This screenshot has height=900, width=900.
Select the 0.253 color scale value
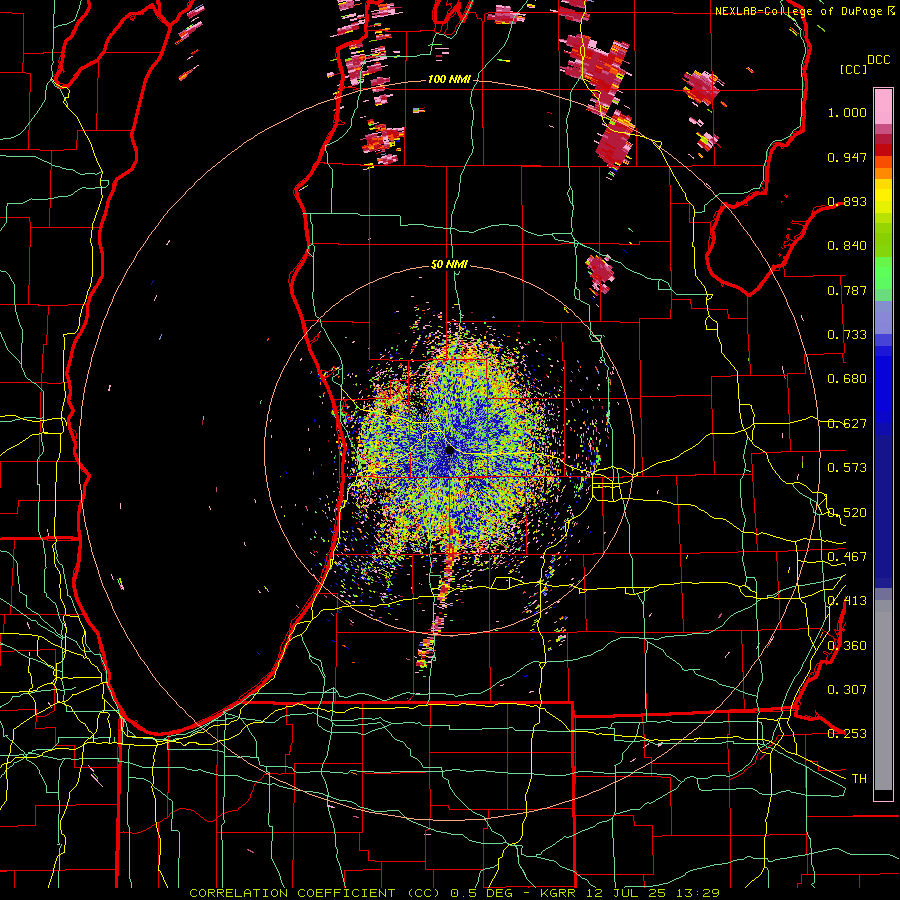point(847,734)
